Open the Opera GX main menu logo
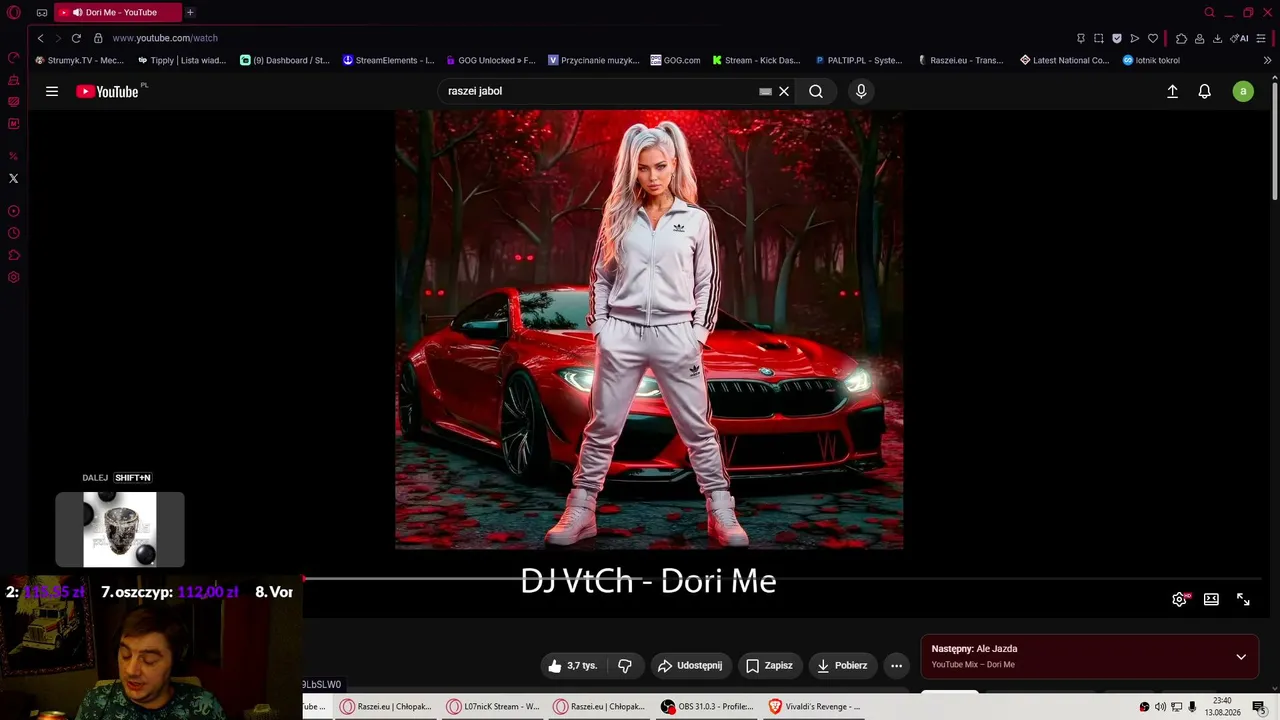Viewport: 1280px width, 720px height. (14, 13)
